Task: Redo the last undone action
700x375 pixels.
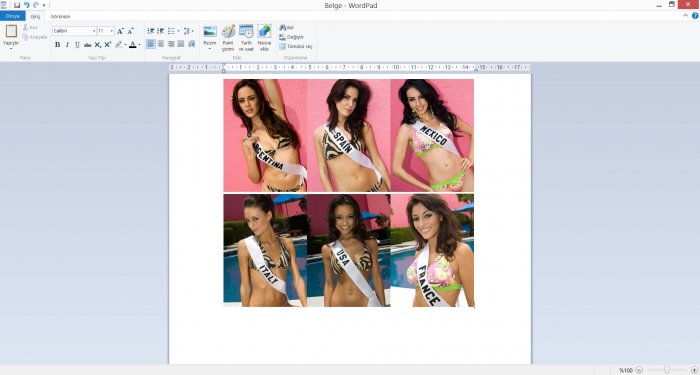Action: pos(36,5)
